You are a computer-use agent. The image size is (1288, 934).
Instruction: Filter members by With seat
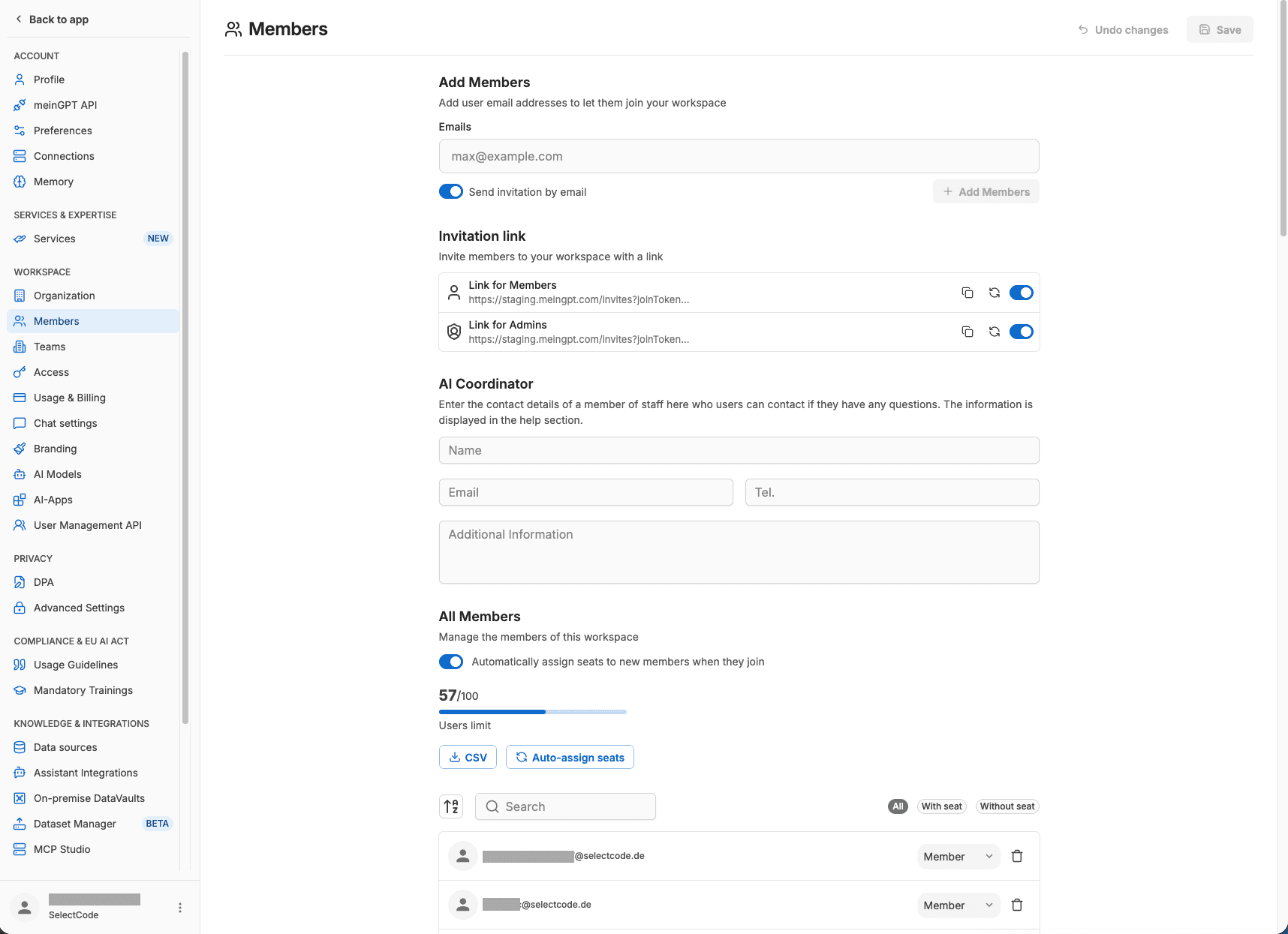(x=941, y=806)
